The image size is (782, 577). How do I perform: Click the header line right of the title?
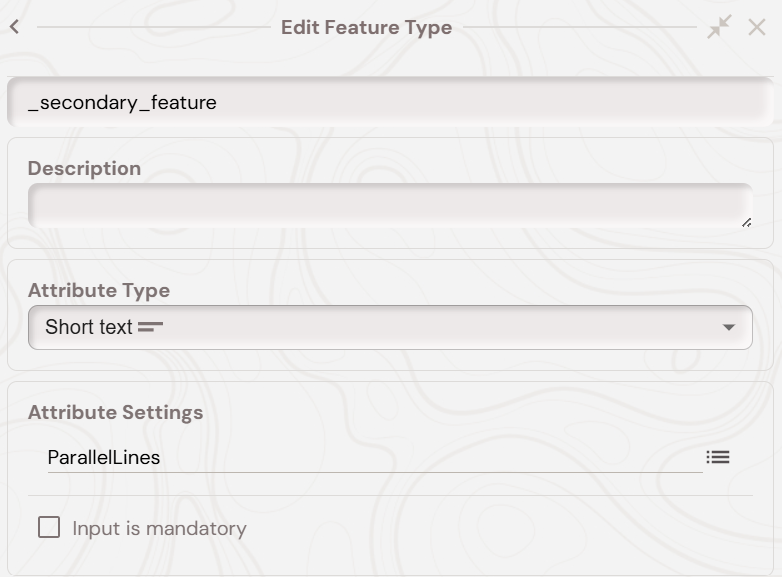[x=579, y=27]
